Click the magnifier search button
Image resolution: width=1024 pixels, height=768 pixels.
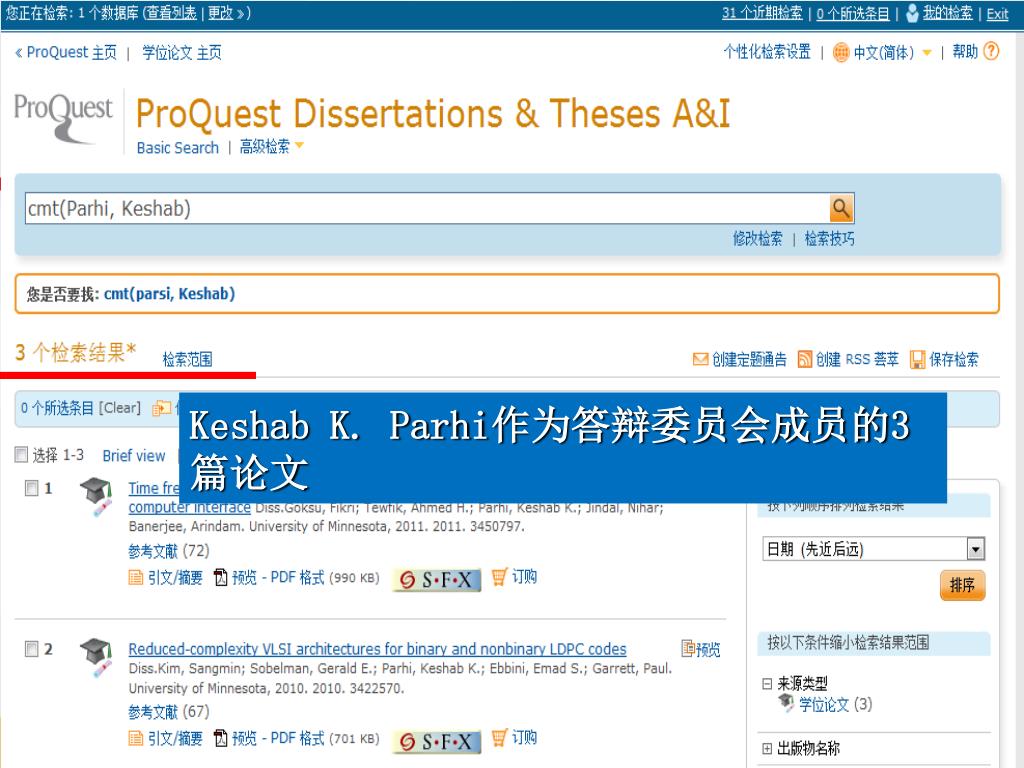[x=841, y=209]
